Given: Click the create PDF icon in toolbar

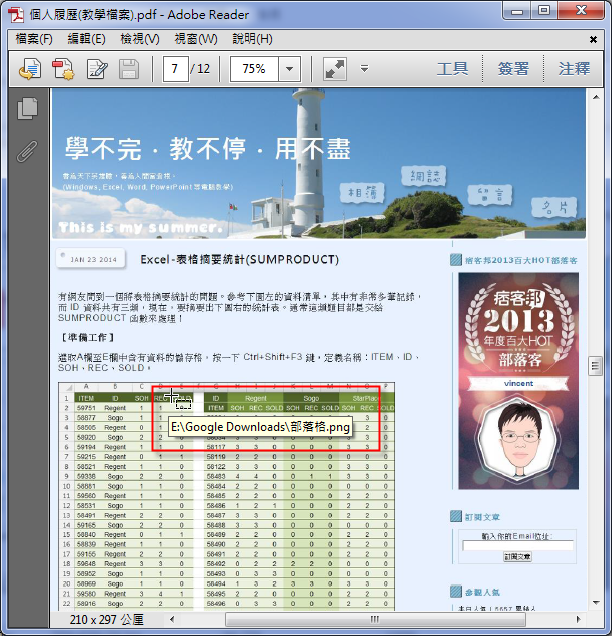Looking at the screenshot, I should pos(63,69).
